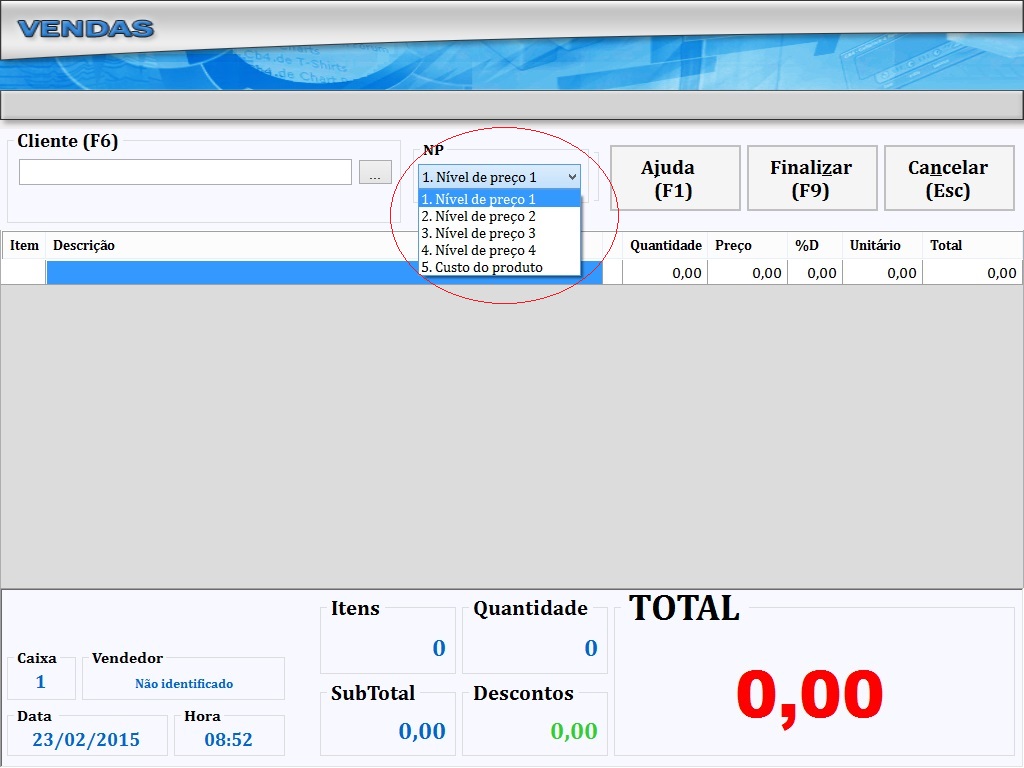Choose 3. Nível de preço 3 option
1024x768 pixels.
(x=500, y=233)
